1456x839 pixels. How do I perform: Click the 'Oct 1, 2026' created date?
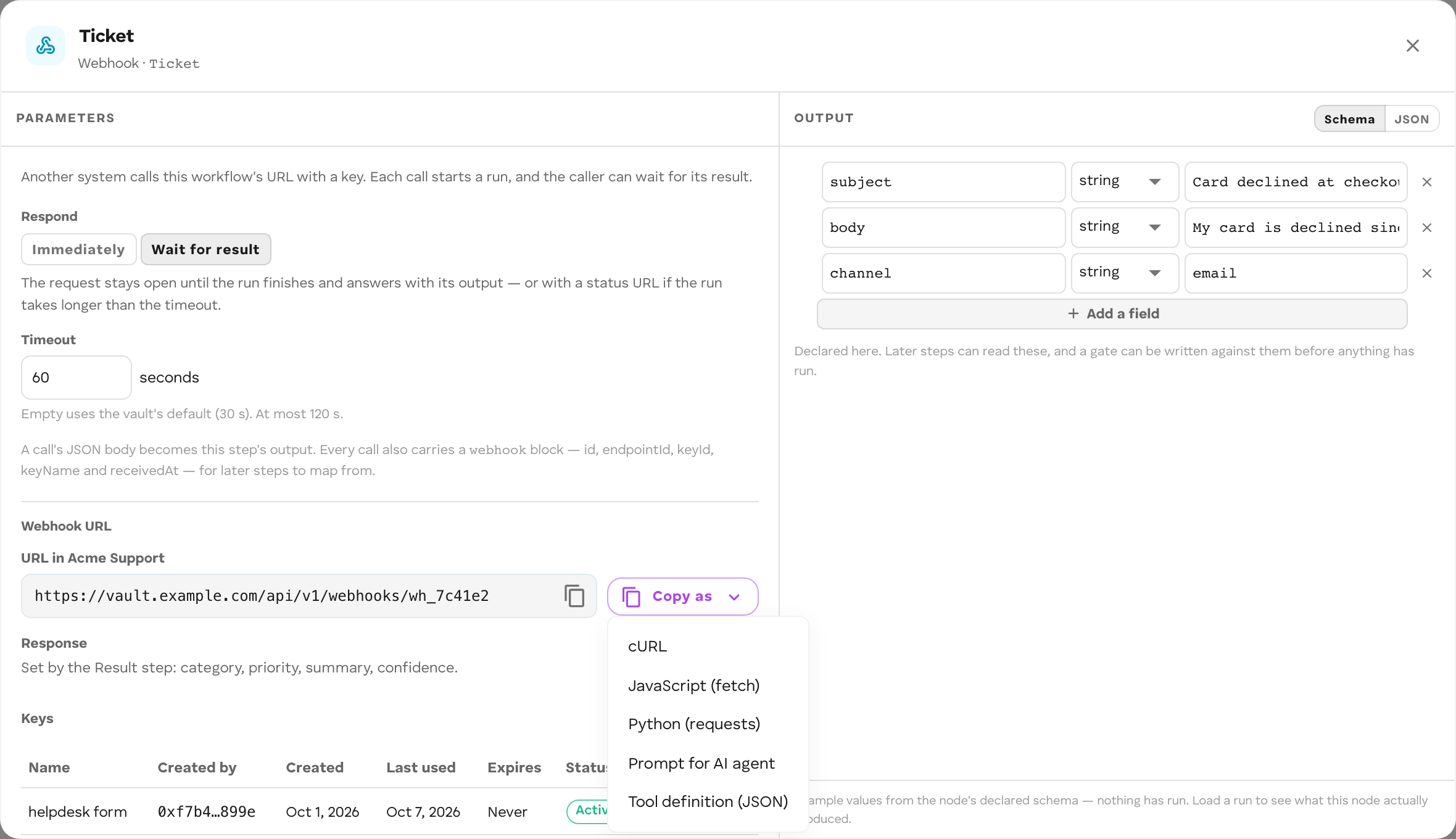tap(322, 812)
